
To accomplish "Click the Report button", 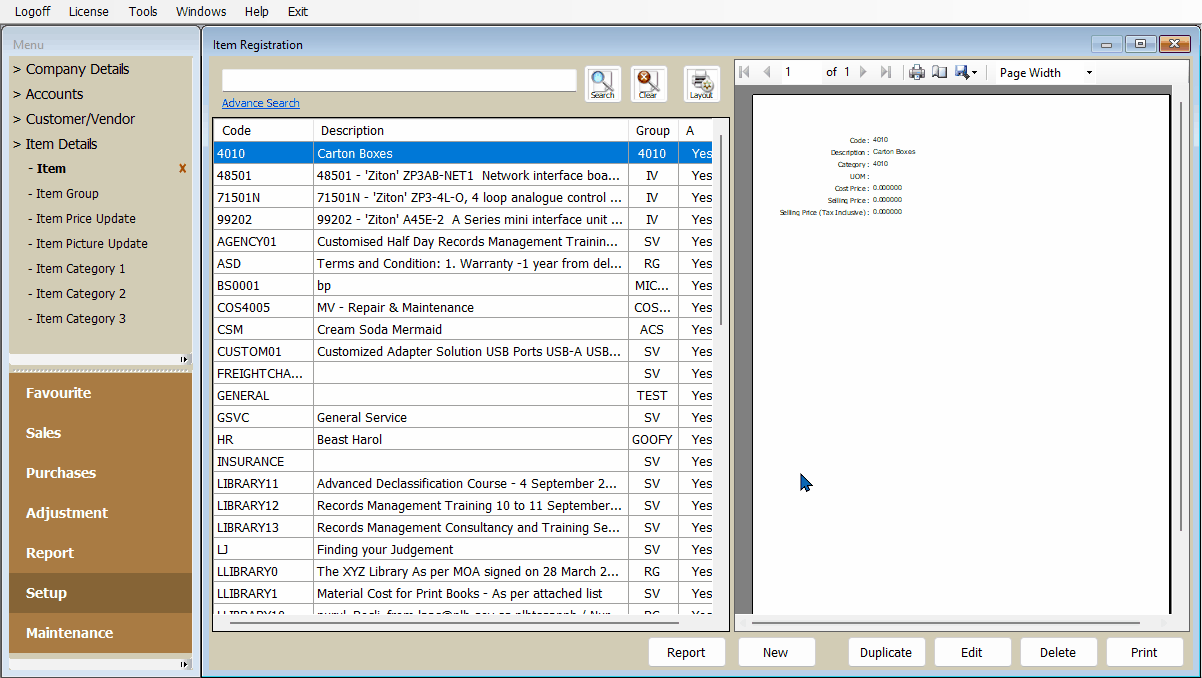I will click(x=686, y=652).
